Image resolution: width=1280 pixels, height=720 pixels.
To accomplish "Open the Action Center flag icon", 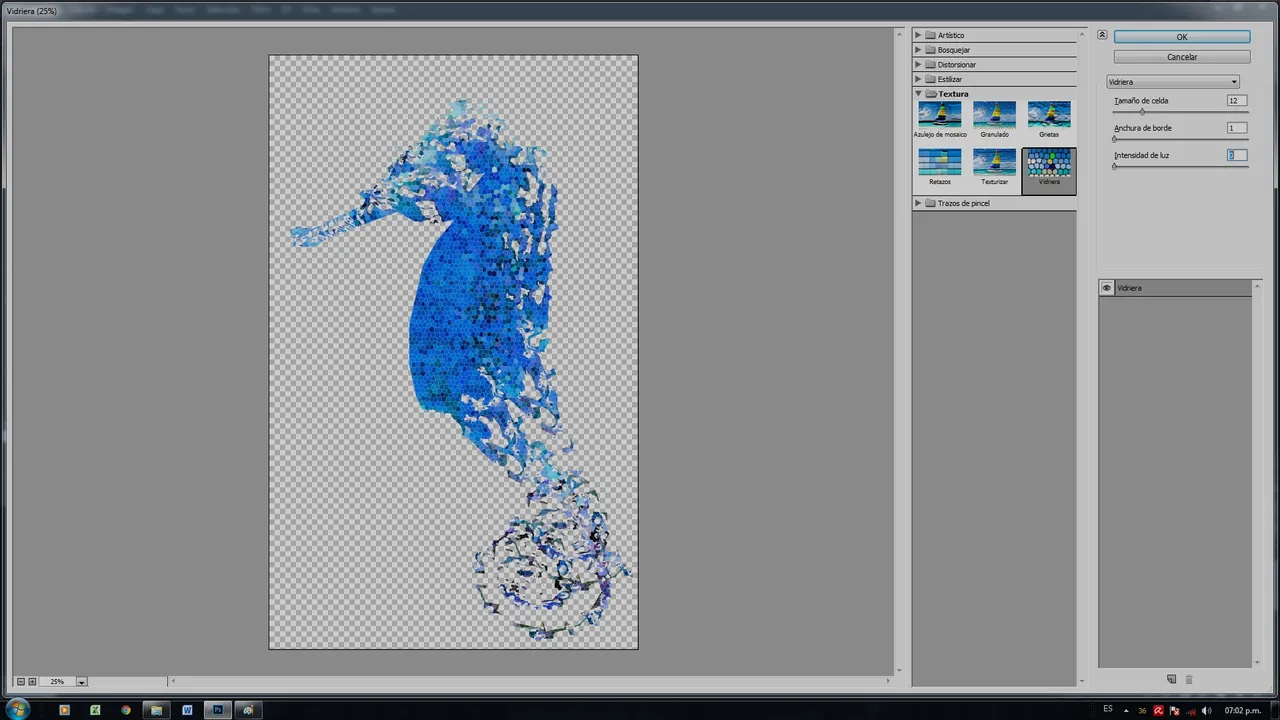I will click(x=1174, y=711).
